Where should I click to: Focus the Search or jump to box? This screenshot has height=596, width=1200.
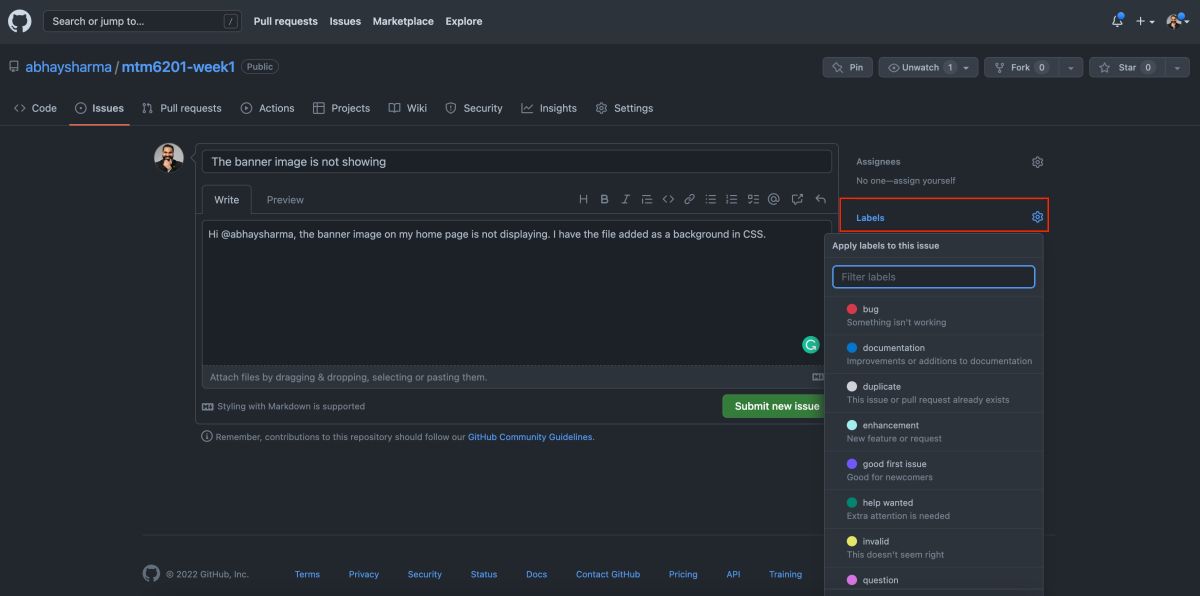click(x=143, y=21)
